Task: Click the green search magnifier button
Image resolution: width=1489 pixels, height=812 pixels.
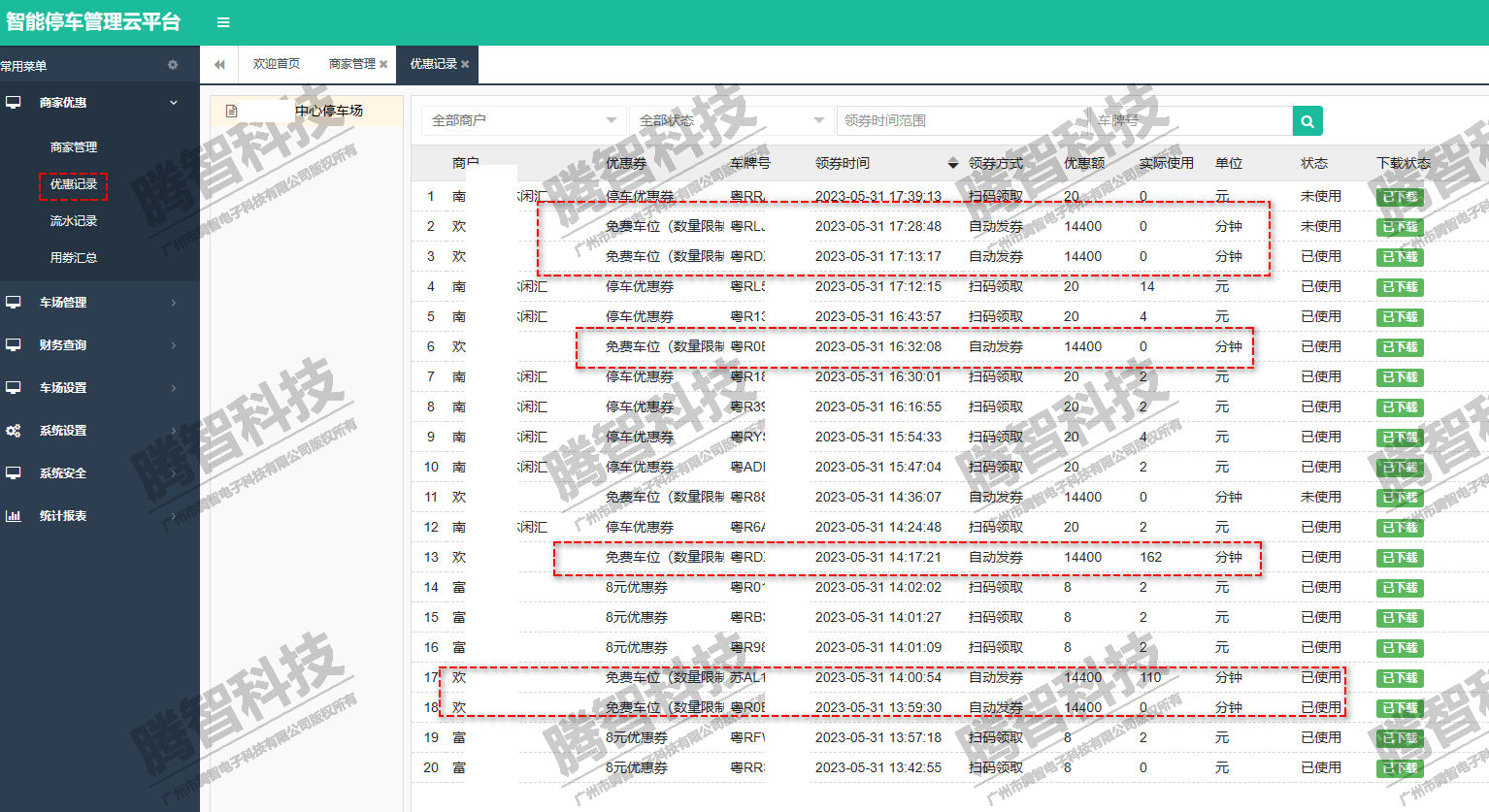Action: 1307,121
